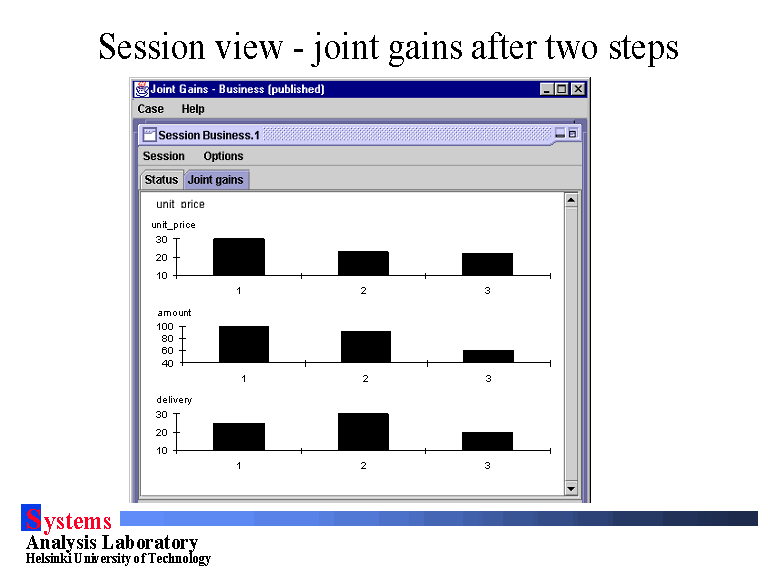
Task: Click the vertical scrollbar track in chart panel
Action: click(571, 340)
